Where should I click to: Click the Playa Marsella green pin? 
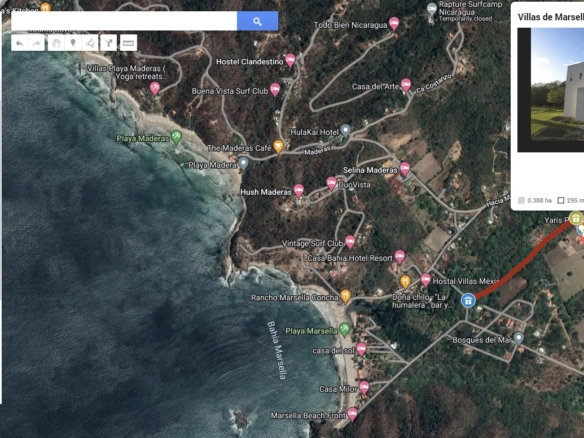point(344,330)
